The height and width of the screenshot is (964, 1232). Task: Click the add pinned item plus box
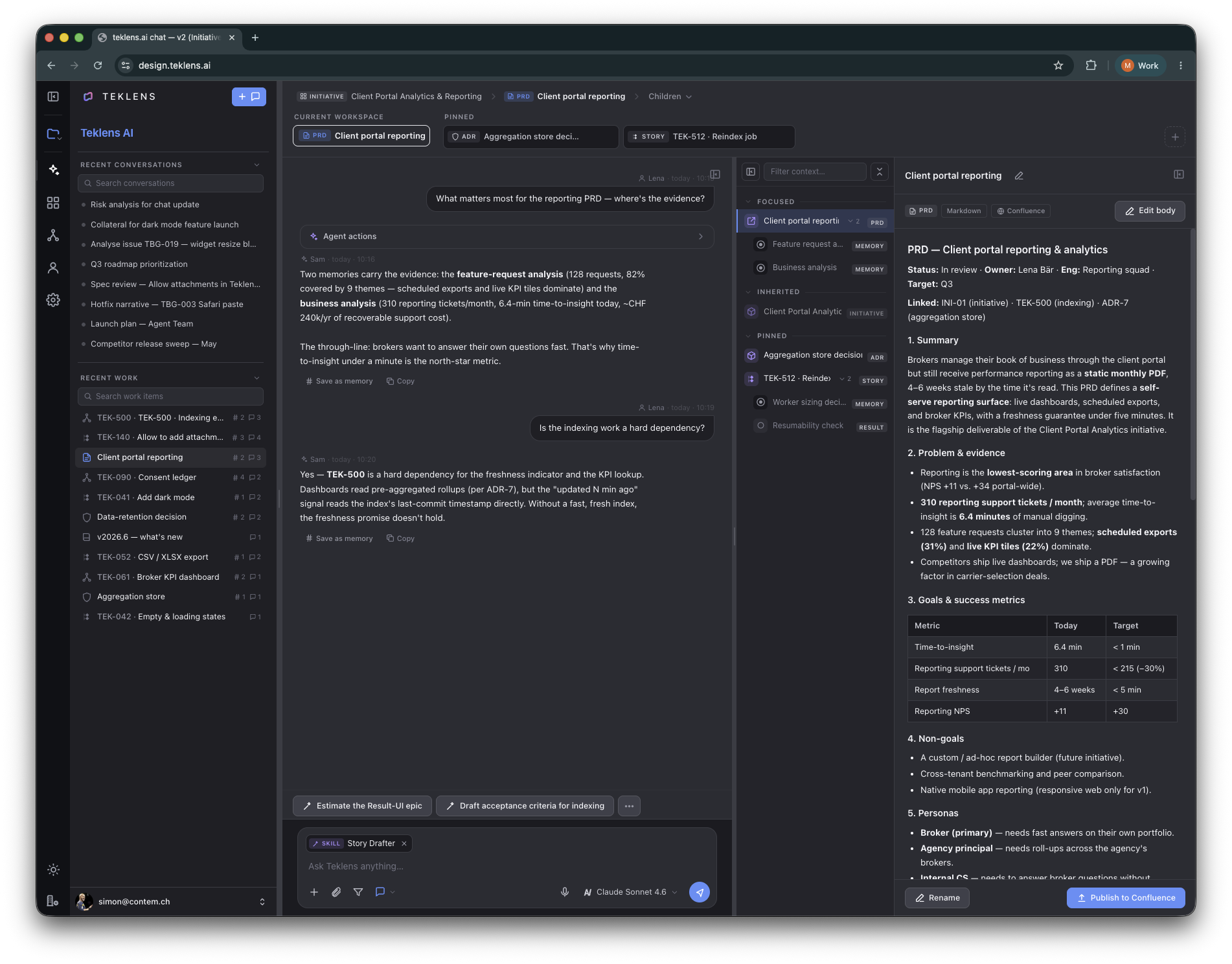(1175, 137)
